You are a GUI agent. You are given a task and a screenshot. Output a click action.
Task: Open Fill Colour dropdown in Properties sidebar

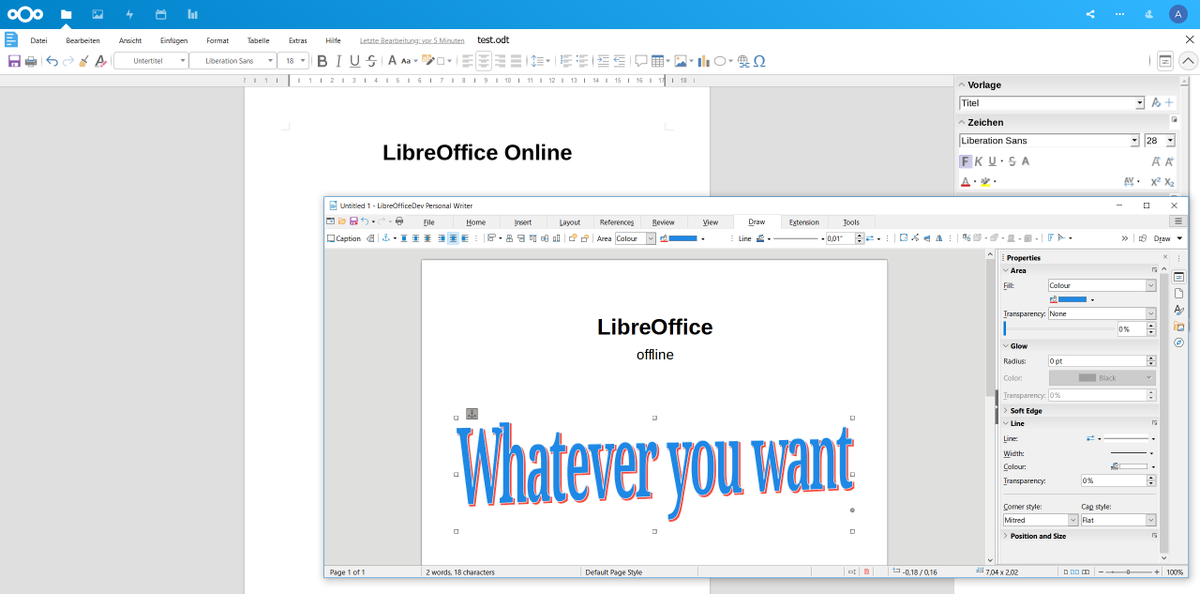[x=1101, y=286]
